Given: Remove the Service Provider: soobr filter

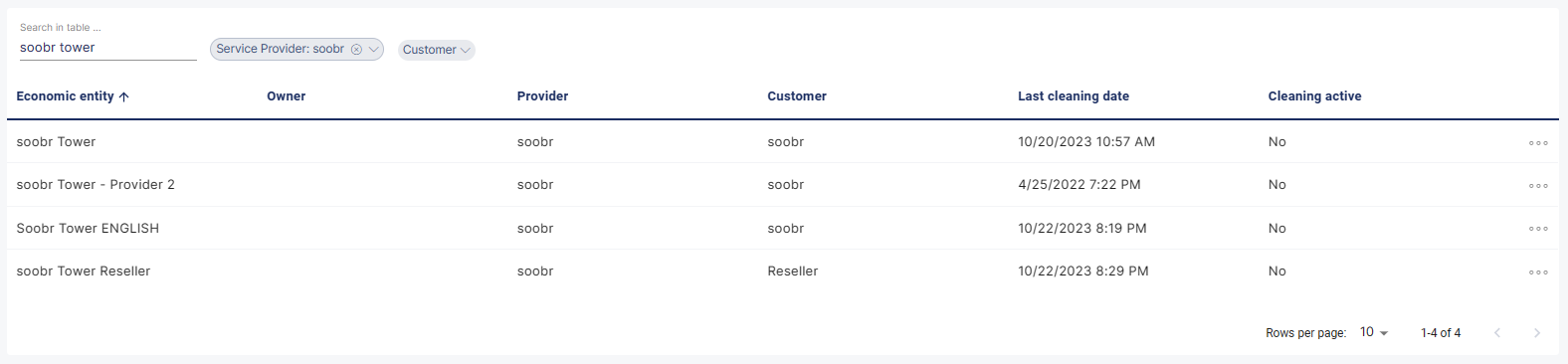Looking at the screenshot, I should tap(356, 49).
